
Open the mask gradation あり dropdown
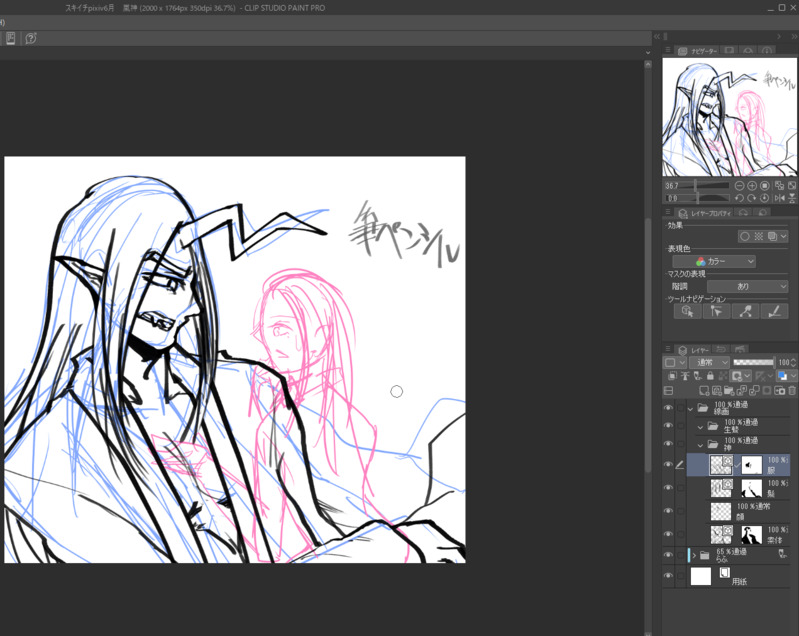tap(748, 286)
